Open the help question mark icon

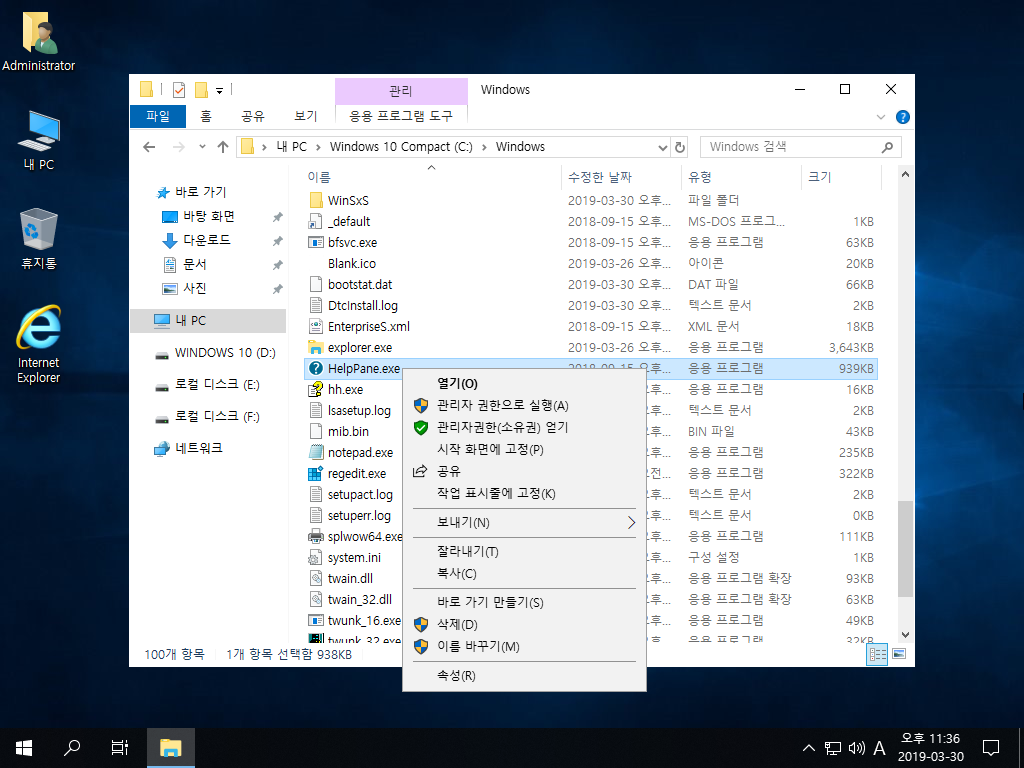coord(903,117)
